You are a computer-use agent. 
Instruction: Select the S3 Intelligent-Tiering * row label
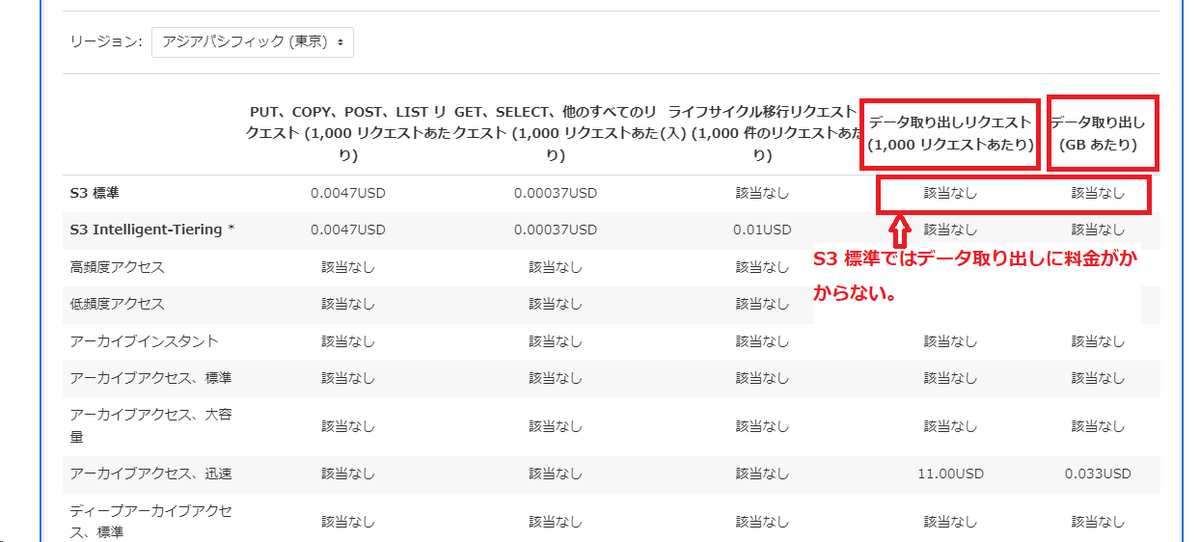(152, 229)
